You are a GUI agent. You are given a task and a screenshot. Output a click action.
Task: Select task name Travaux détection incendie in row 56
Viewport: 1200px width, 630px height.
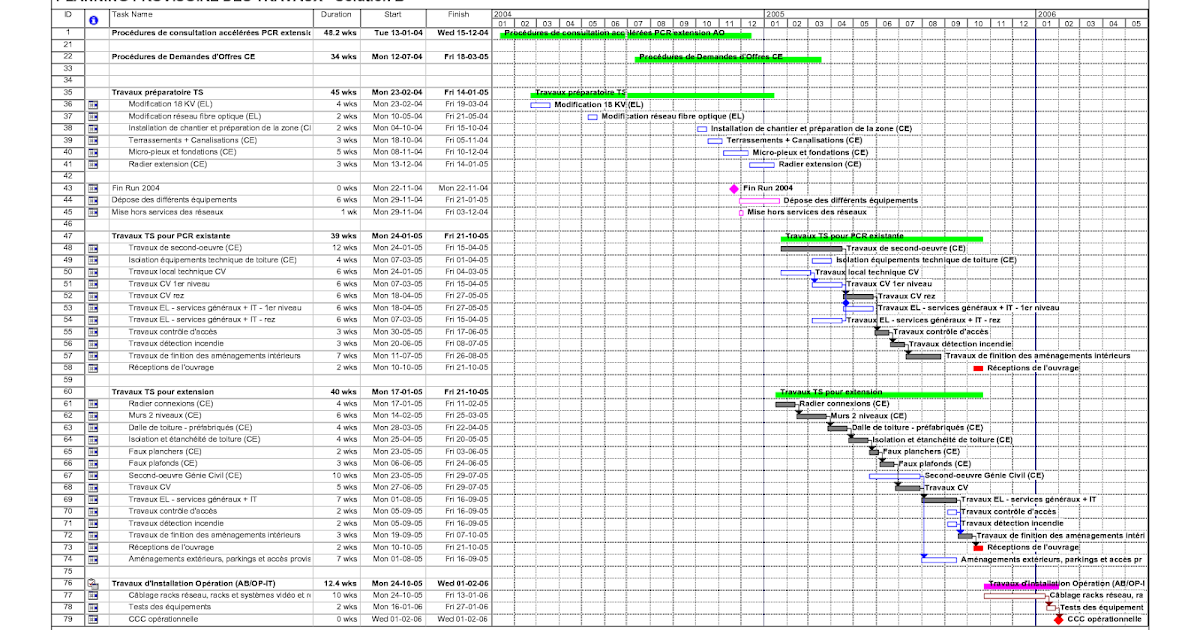click(x=176, y=344)
